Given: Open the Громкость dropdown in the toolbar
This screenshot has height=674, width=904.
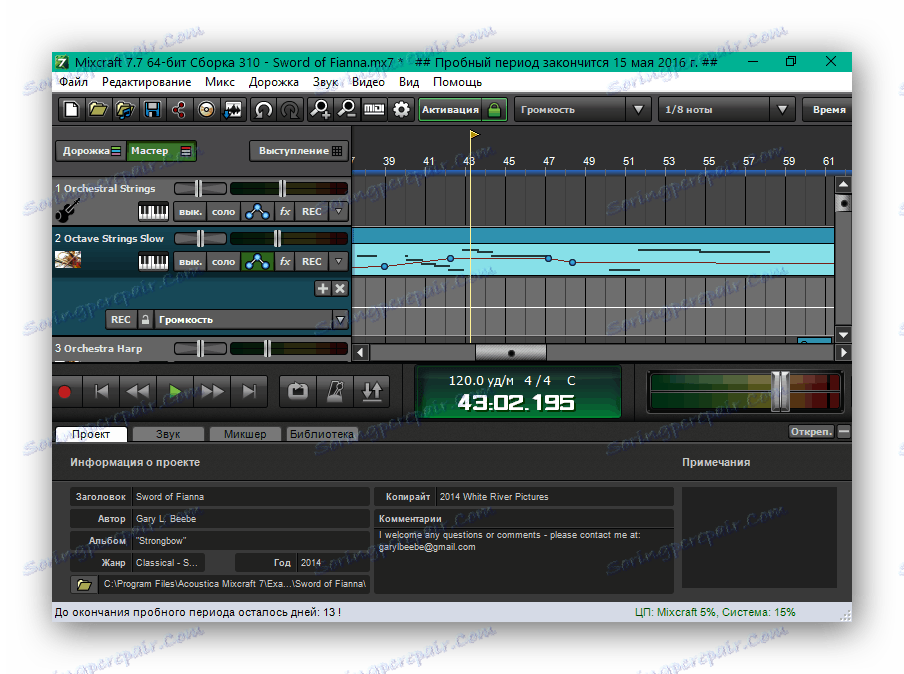Looking at the screenshot, I should [x=637, y=111].
